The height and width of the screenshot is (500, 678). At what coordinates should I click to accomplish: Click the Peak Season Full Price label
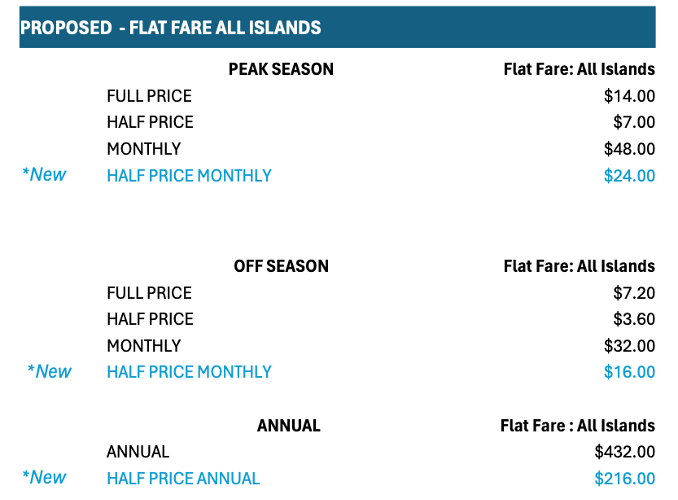tap(149, 96)
